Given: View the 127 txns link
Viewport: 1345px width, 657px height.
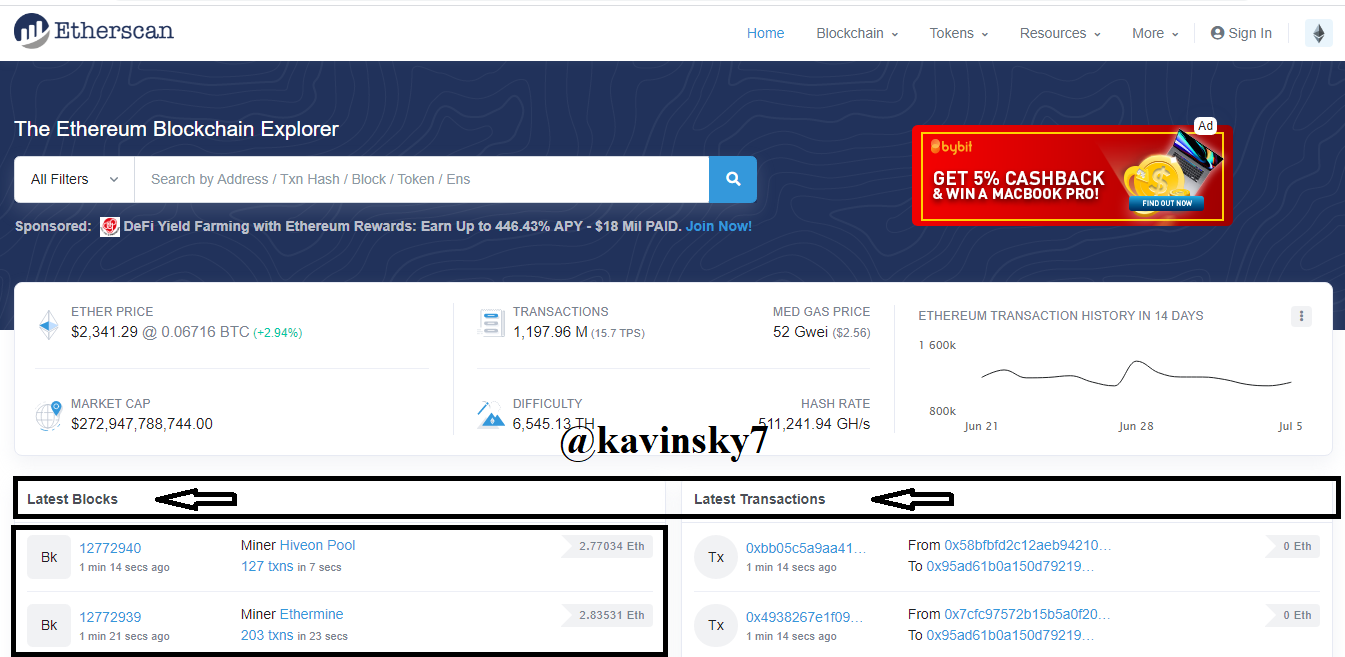Looking at the screenshot, I should point(267,566).
